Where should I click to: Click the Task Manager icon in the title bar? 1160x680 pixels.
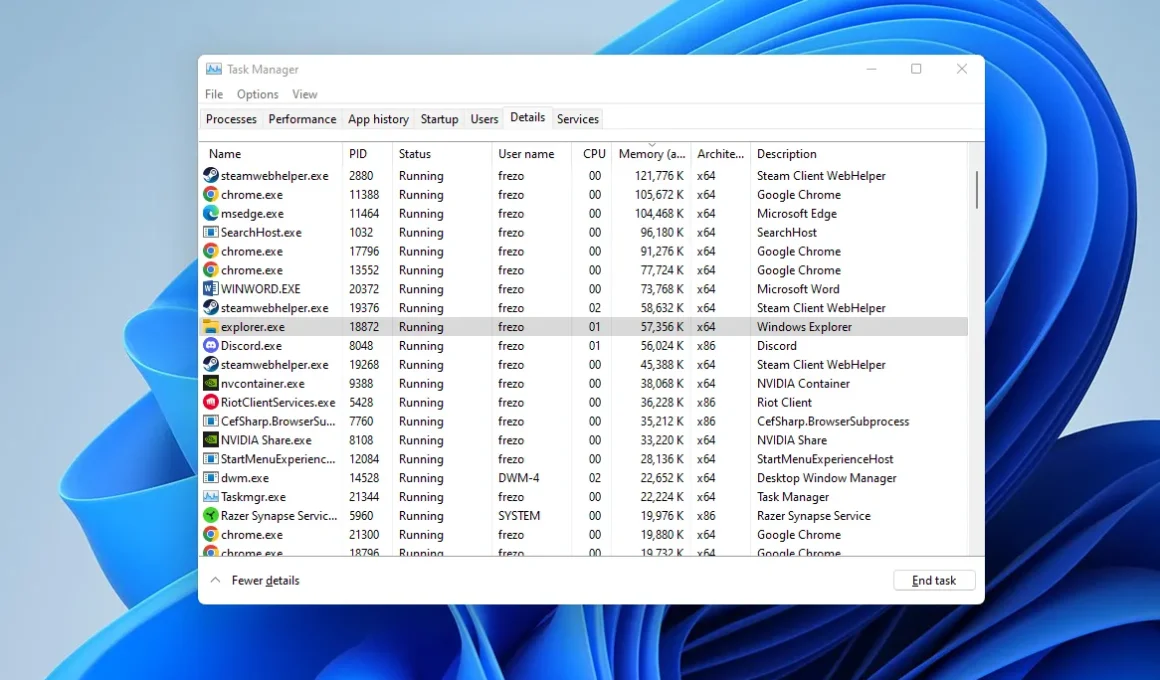pyautogui.click(x=214, y=69)
